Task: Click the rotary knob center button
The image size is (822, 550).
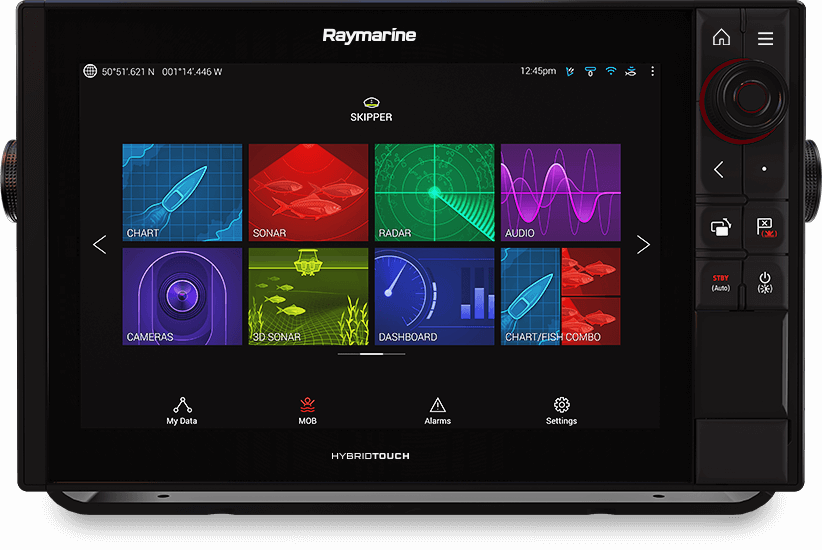Action: [x=750, y=98]
